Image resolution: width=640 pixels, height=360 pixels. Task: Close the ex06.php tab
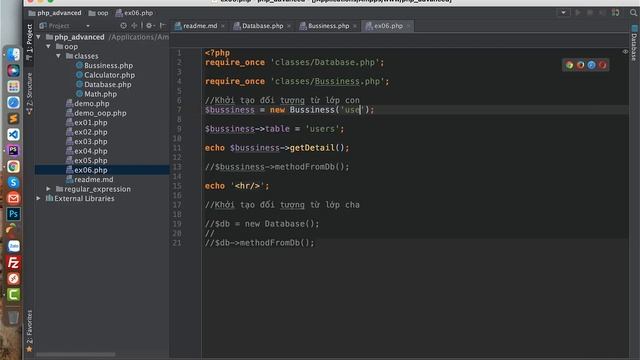408,26
